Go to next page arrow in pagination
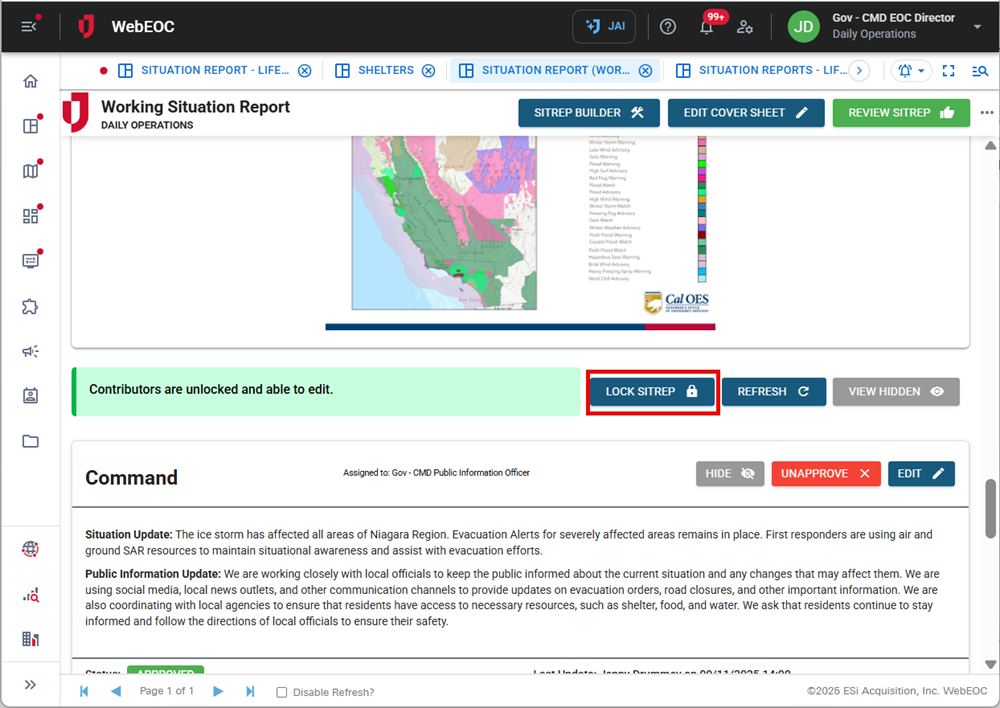Image resolution: width=1000 pixels, height=708 pixels. tap(221, 692)
